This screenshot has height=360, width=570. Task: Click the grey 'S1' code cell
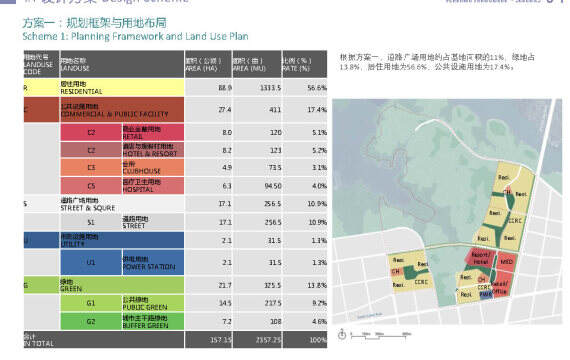(91, 222)
